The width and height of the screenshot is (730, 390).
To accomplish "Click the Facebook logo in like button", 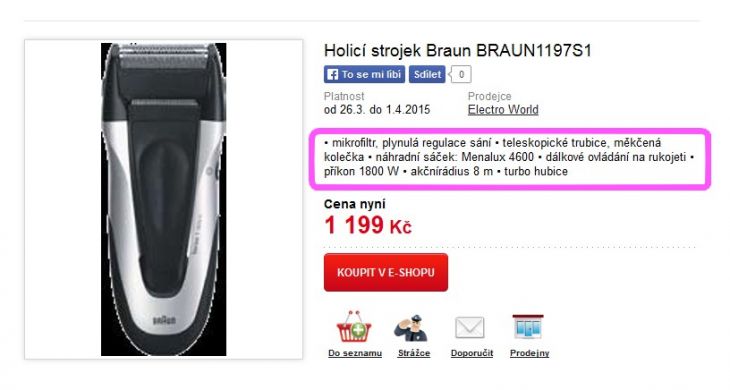I will coord(332,74).
